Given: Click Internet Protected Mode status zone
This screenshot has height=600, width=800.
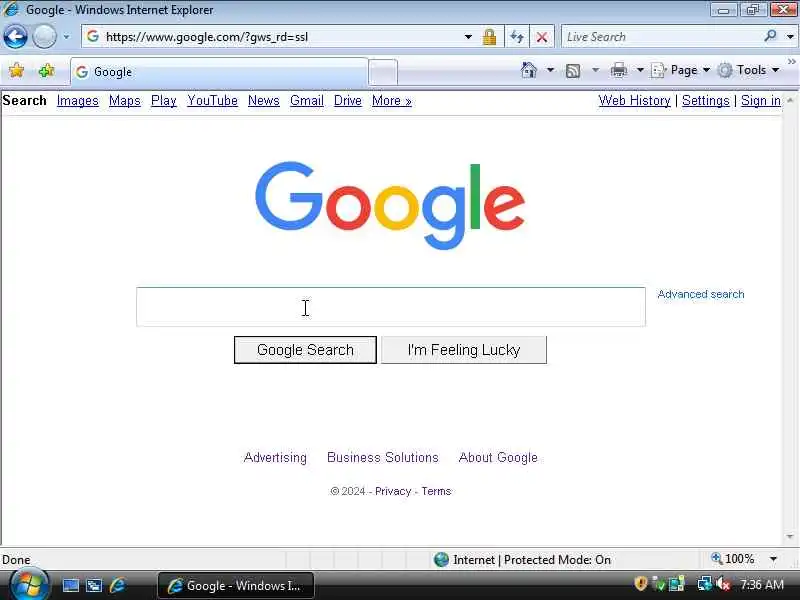Looking at the screenshot, I should tap(522, 560).
